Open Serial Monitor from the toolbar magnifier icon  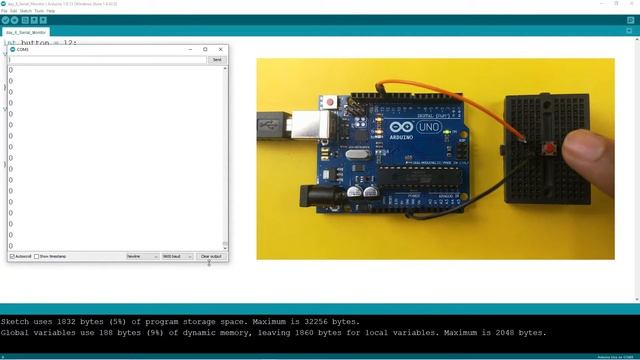(631, 20)
